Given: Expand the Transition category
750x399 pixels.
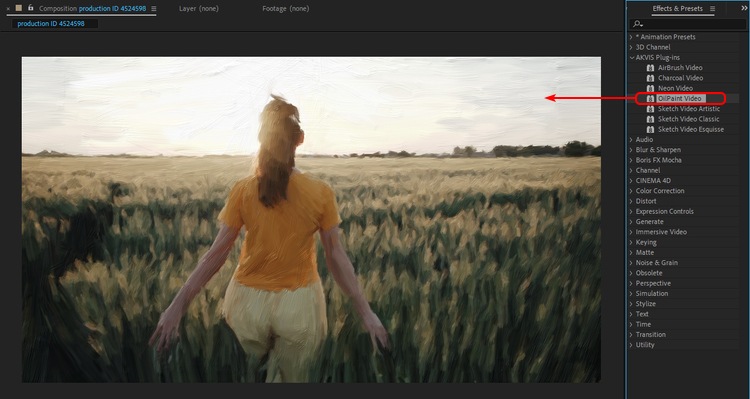Looking at the screenshot, I should tap(631, 335).
